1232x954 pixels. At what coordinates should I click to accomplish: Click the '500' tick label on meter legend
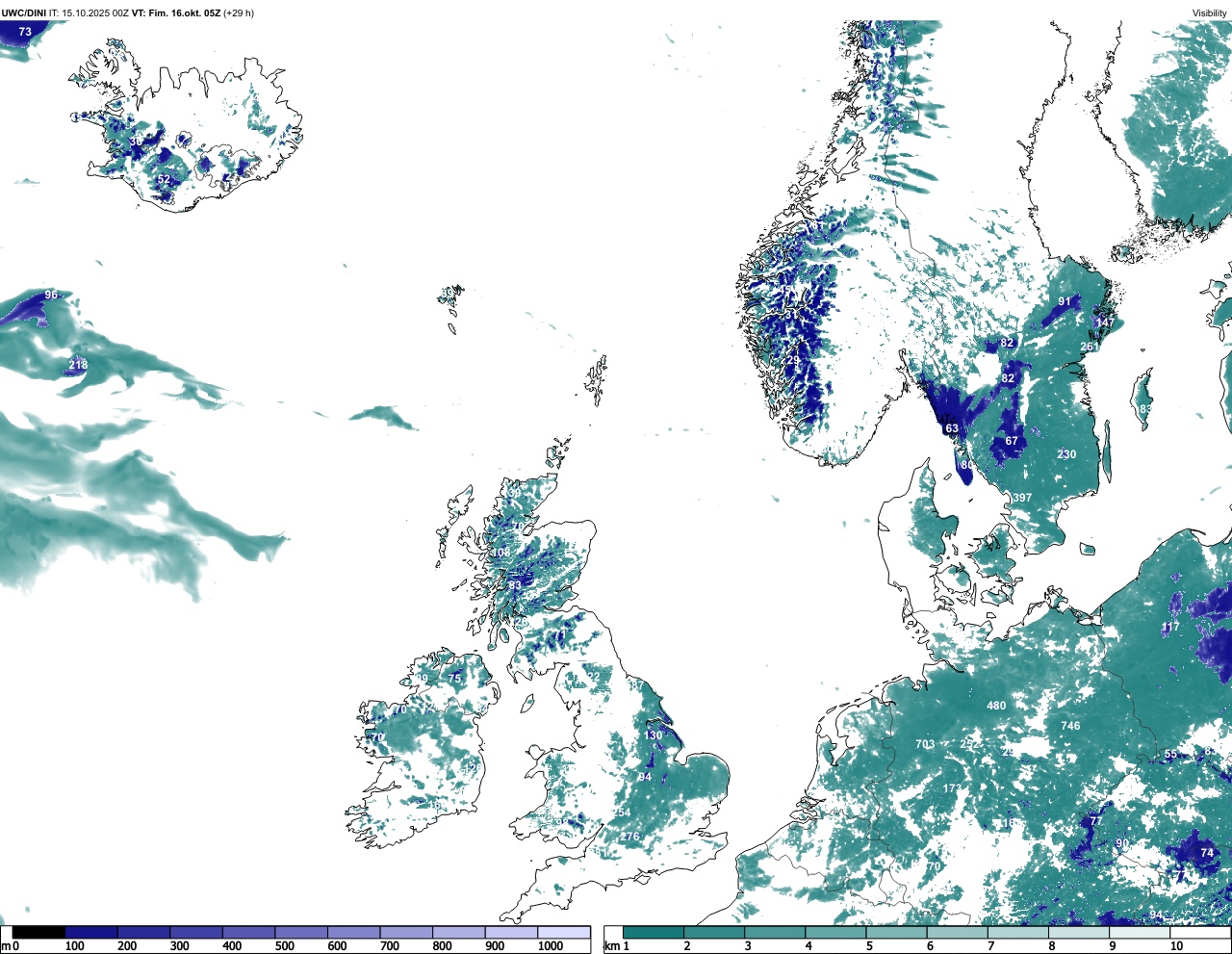tap(285, 946)
